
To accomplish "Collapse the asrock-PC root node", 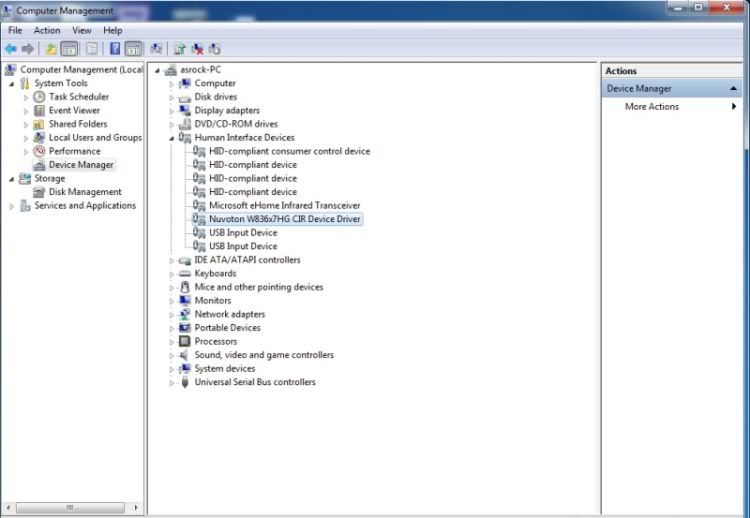I will pyautogui.click(x=157, y=70).
